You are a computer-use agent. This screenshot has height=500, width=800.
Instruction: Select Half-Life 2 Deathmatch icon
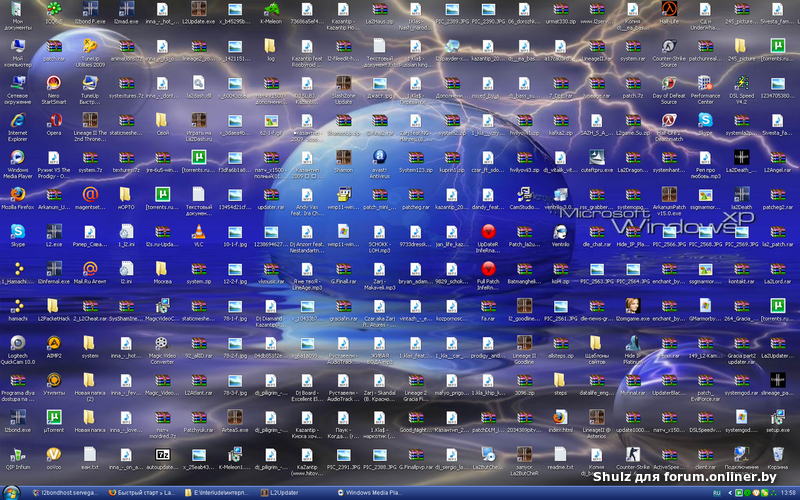point(669,120)
